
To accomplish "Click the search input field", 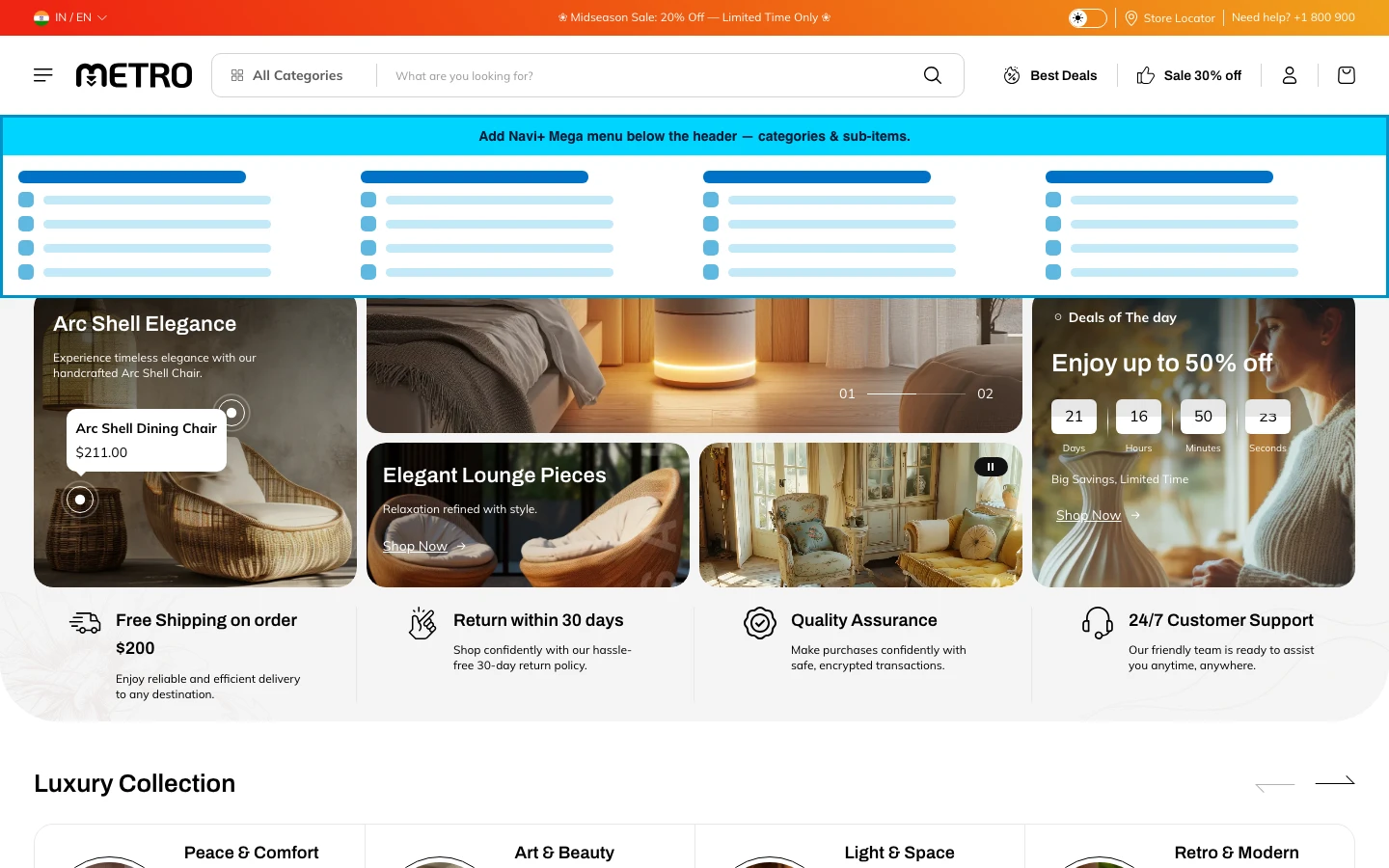I will pos(646,75).
